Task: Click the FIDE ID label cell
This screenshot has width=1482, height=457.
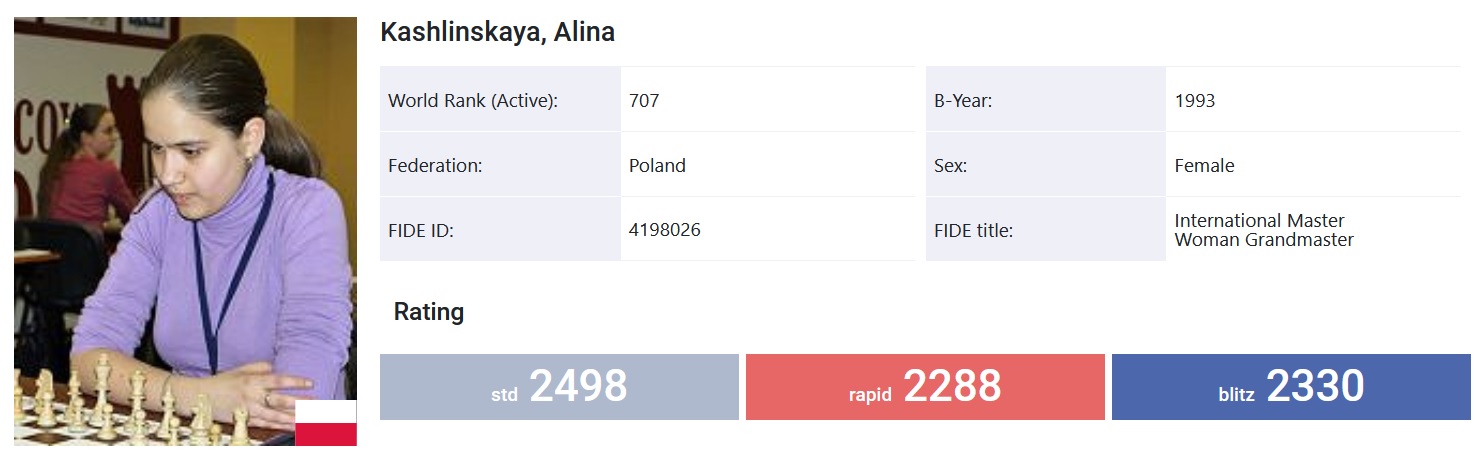Action: 500,231
